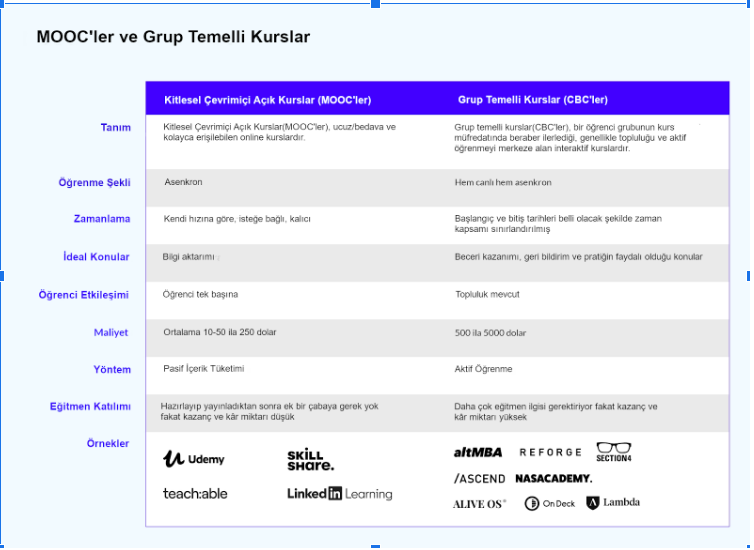Click the LinkedIn Learning logo
Screen dimensions: 754x550
339,494
